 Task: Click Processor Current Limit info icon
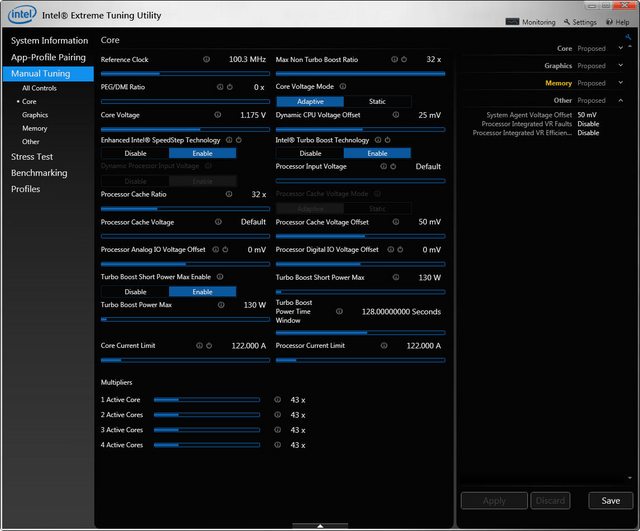click(x=384, y=345)
